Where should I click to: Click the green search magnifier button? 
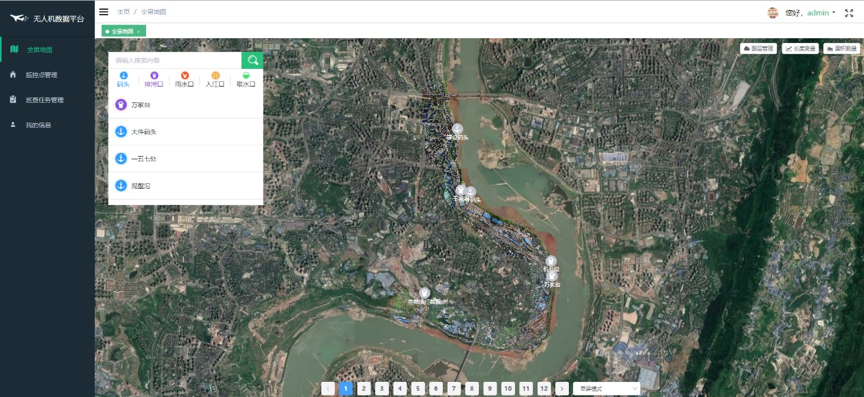coord(252,60)
